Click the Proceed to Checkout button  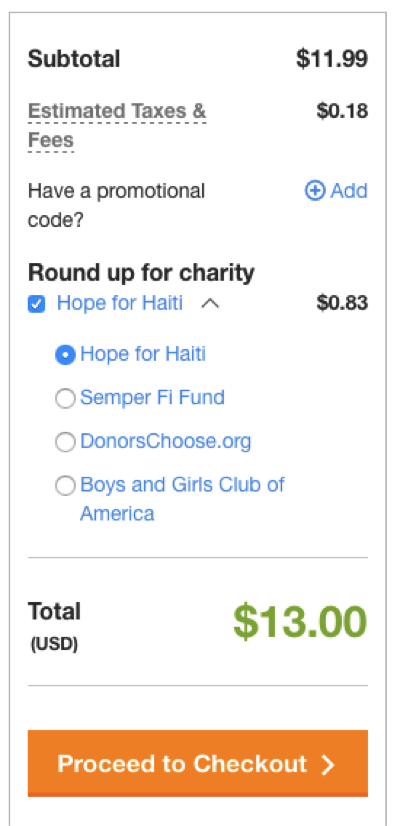[198, 763]
